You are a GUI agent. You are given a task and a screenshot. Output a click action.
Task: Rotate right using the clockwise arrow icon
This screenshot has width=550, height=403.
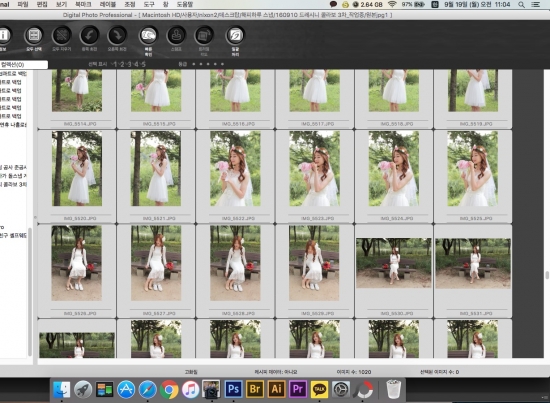tap(117, 35)
